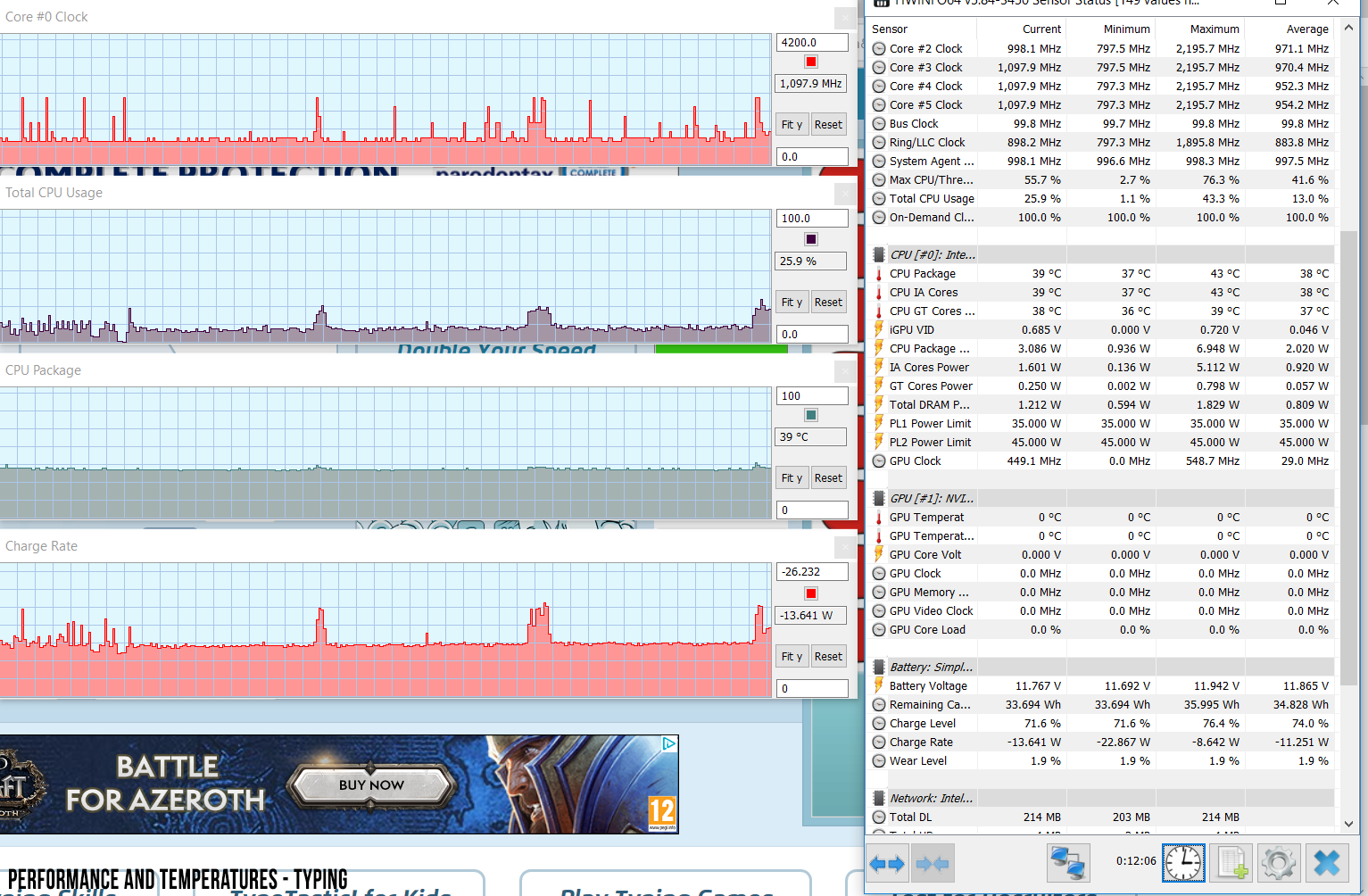Click the Maximum column header

(x=1200, y=29)
